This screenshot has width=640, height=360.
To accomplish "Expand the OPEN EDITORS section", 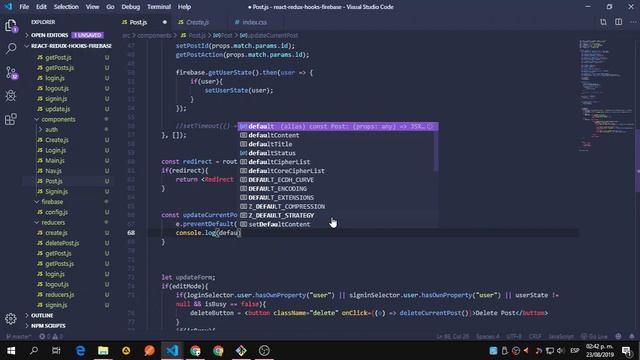I will (x=65, y=35).
